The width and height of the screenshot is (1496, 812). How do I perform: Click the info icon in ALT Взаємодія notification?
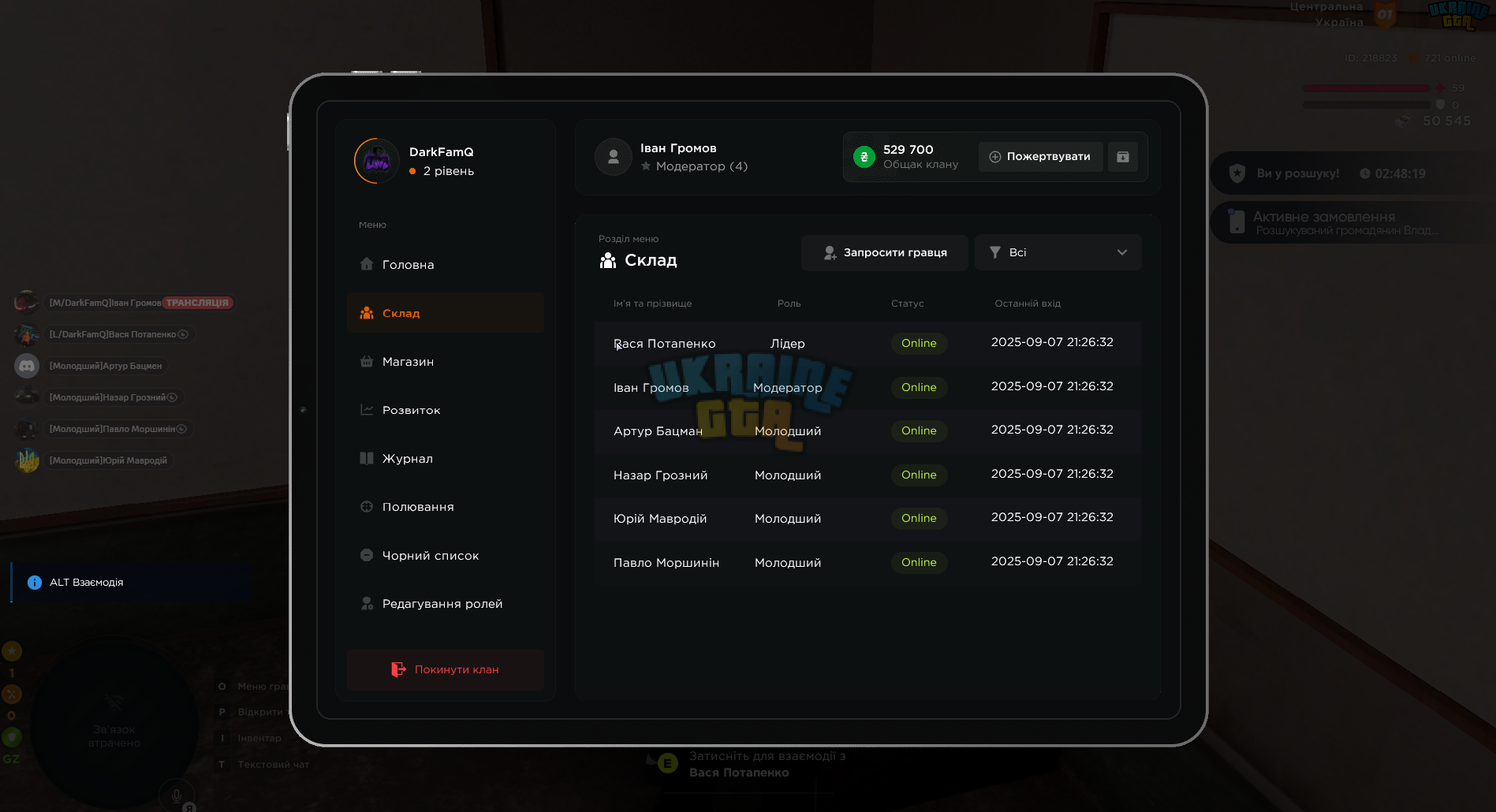click(35, 583)
